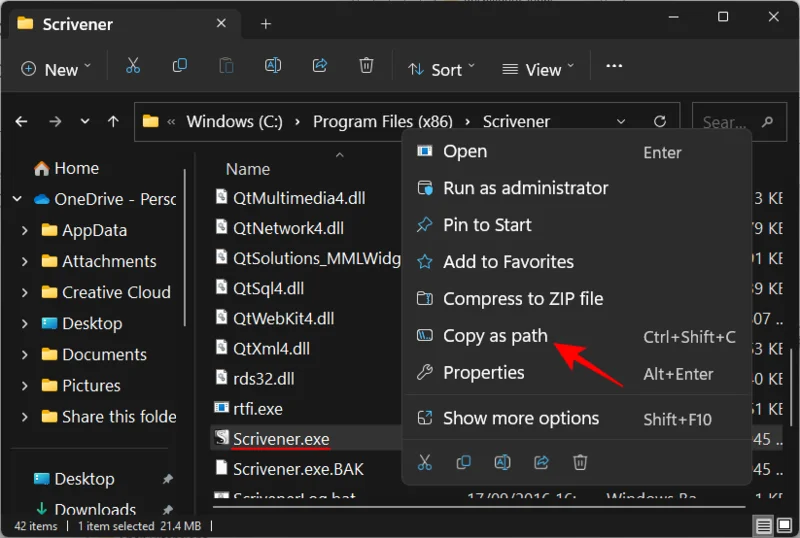Click the Copy icon in the toolbar
Image resolution: width=800 pixels, height=538 pixels.
coord(180,66)
